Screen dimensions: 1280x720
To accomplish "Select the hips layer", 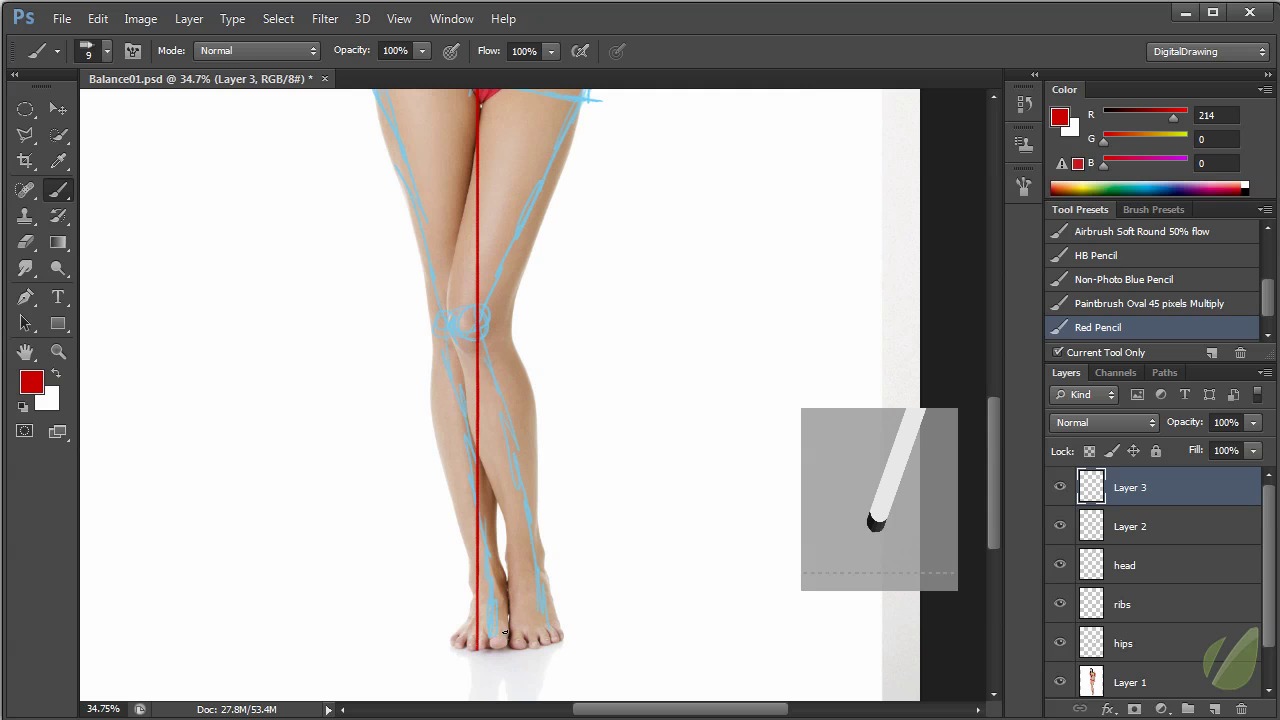I will point(1123,644).
